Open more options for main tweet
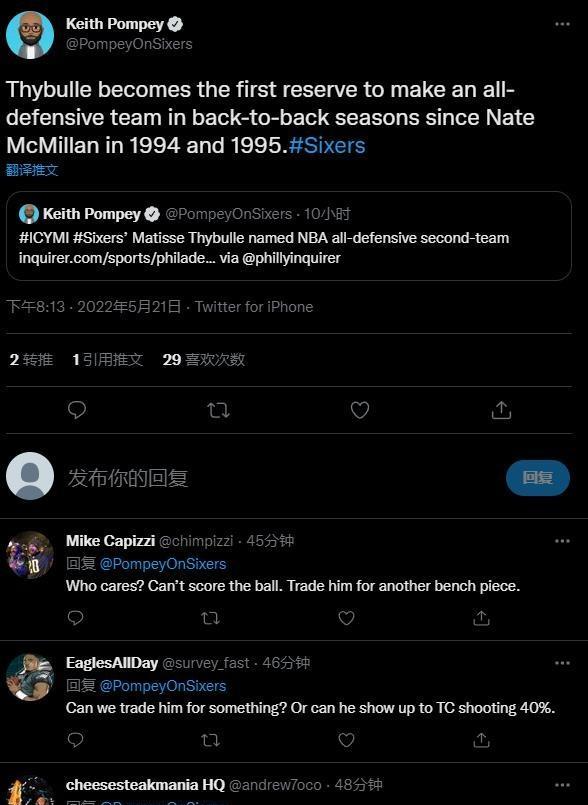The image size is (588, 805). (x=562, y=24)
